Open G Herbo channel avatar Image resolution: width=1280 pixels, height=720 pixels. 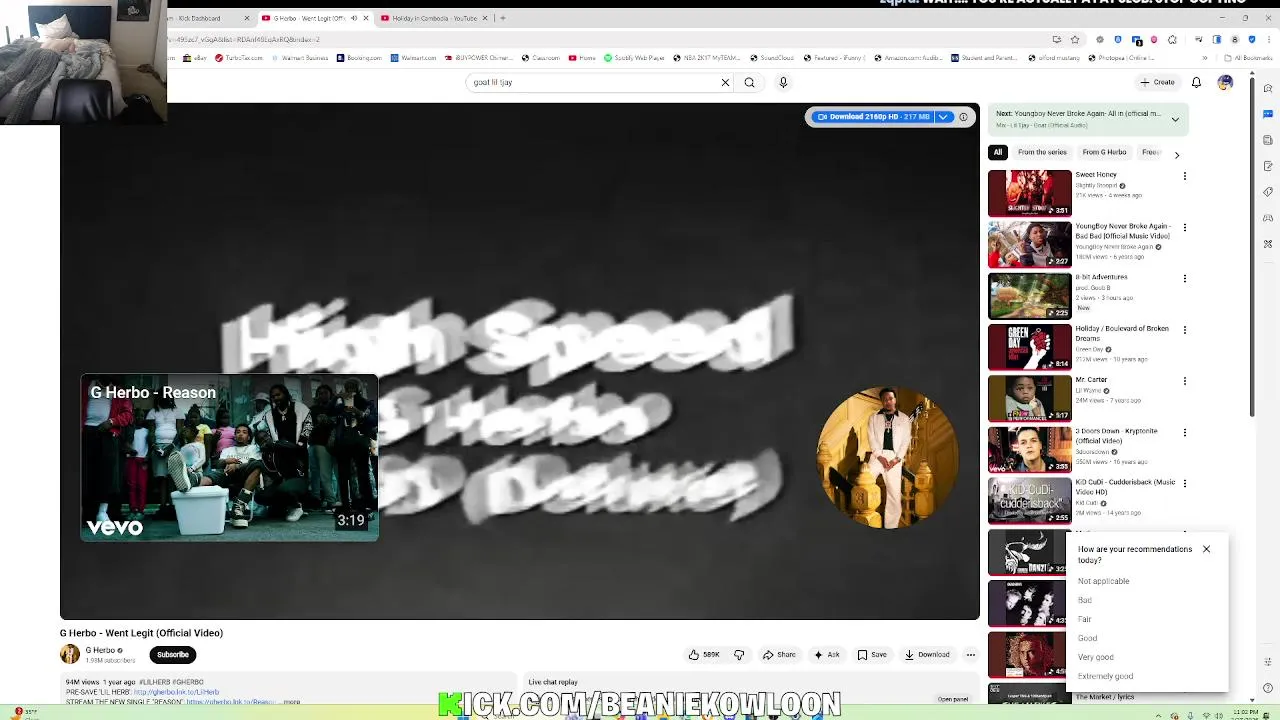[69, 654]
